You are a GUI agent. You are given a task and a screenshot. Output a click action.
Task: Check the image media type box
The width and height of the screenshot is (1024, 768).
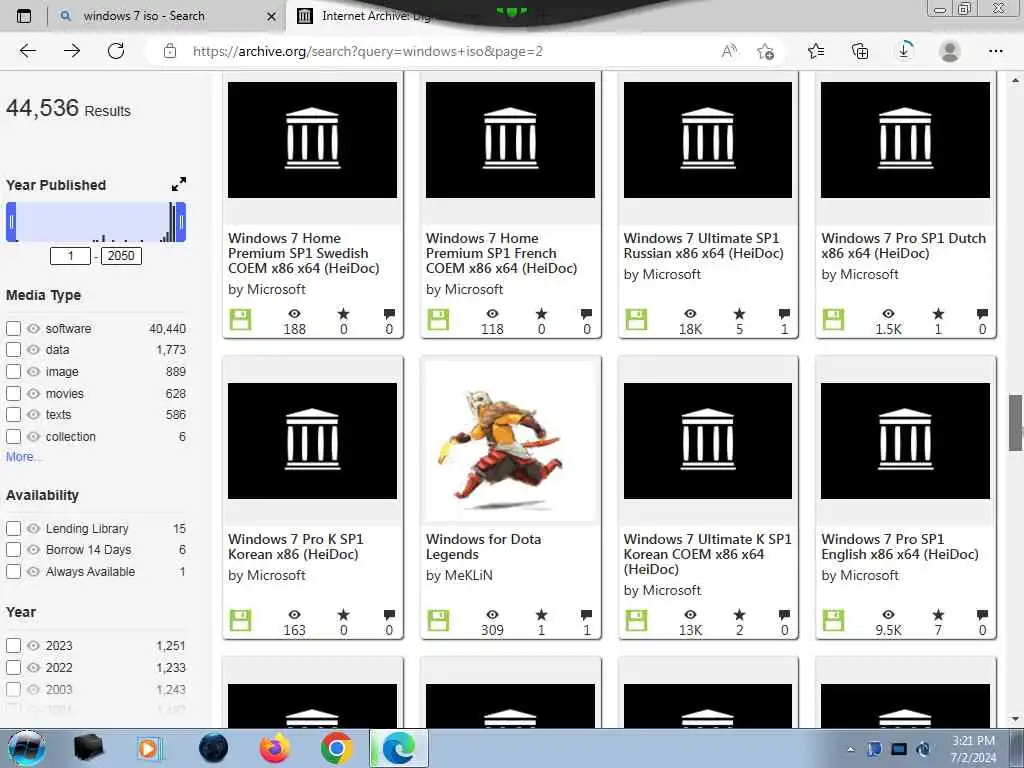click(x=13, y=372)
